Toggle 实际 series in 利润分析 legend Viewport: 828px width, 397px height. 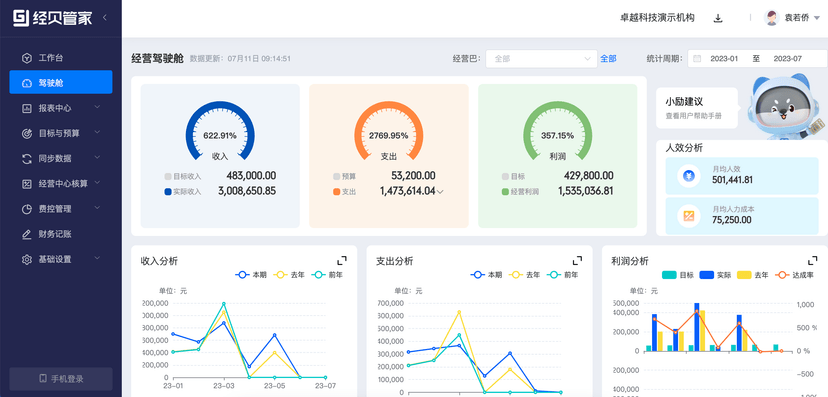715,275
